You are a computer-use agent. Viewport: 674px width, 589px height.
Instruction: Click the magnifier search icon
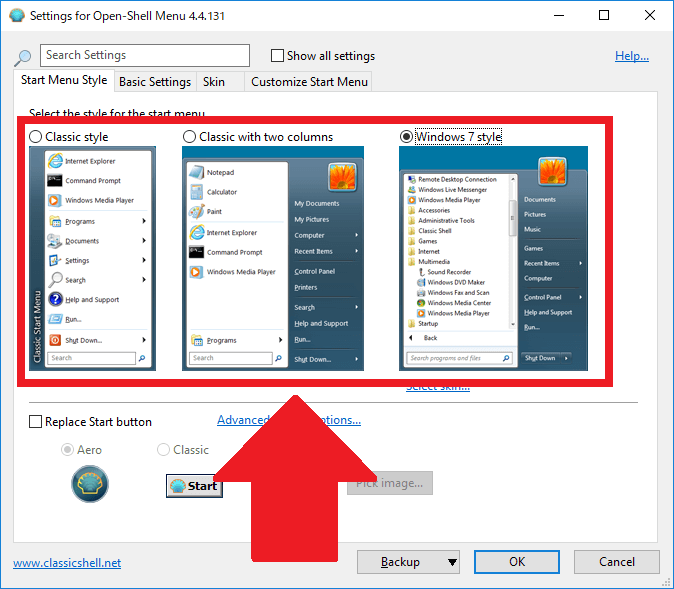point(23,58)
